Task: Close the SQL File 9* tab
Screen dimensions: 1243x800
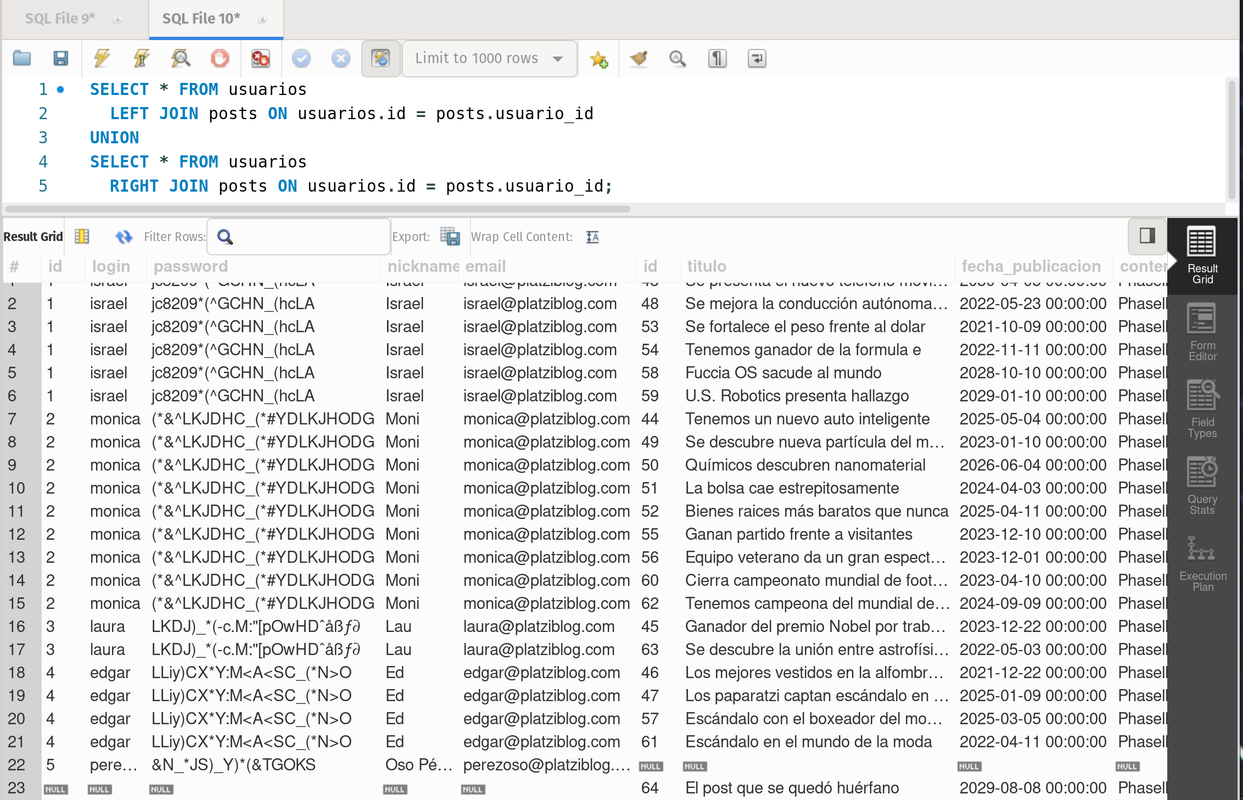Action: coord(118,19)
